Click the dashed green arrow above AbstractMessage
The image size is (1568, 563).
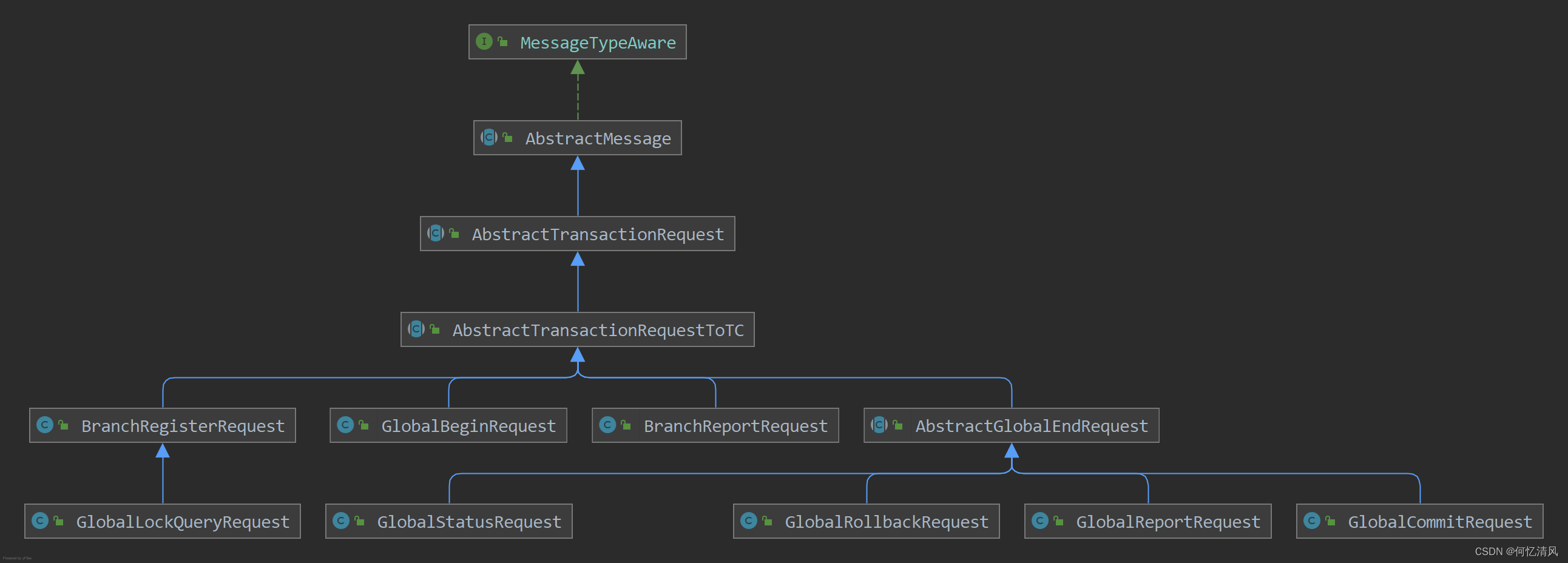(x=578, y=89)
